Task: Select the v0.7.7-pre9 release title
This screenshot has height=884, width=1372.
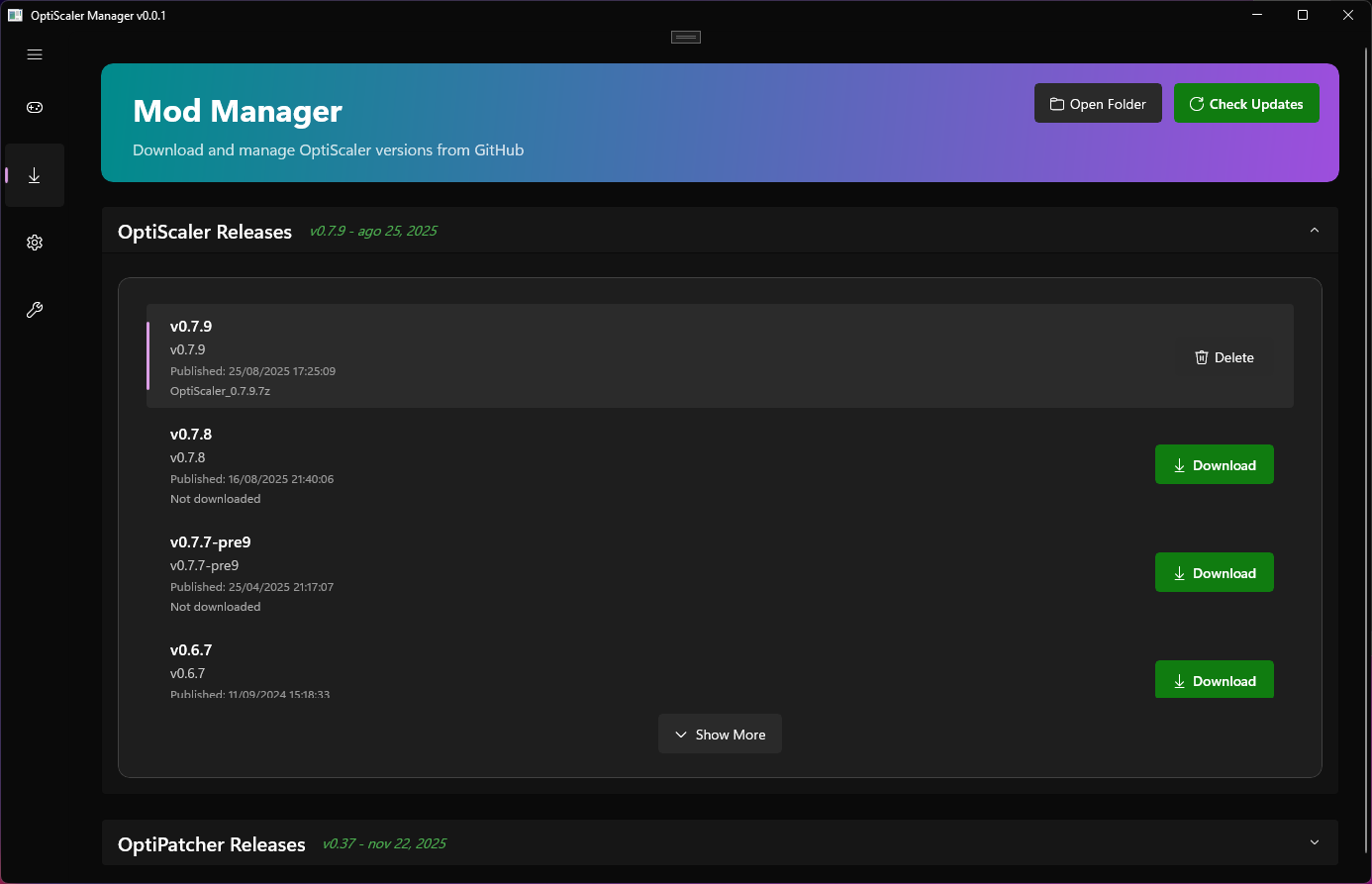Action: (x=211, y=542)
